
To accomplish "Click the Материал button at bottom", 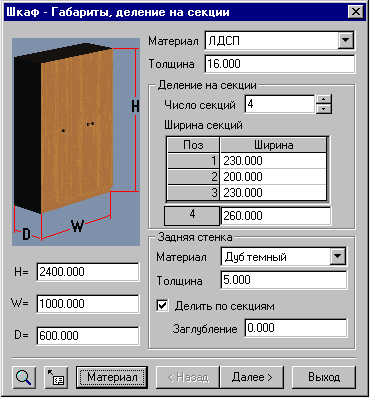I will click(112, 377).
